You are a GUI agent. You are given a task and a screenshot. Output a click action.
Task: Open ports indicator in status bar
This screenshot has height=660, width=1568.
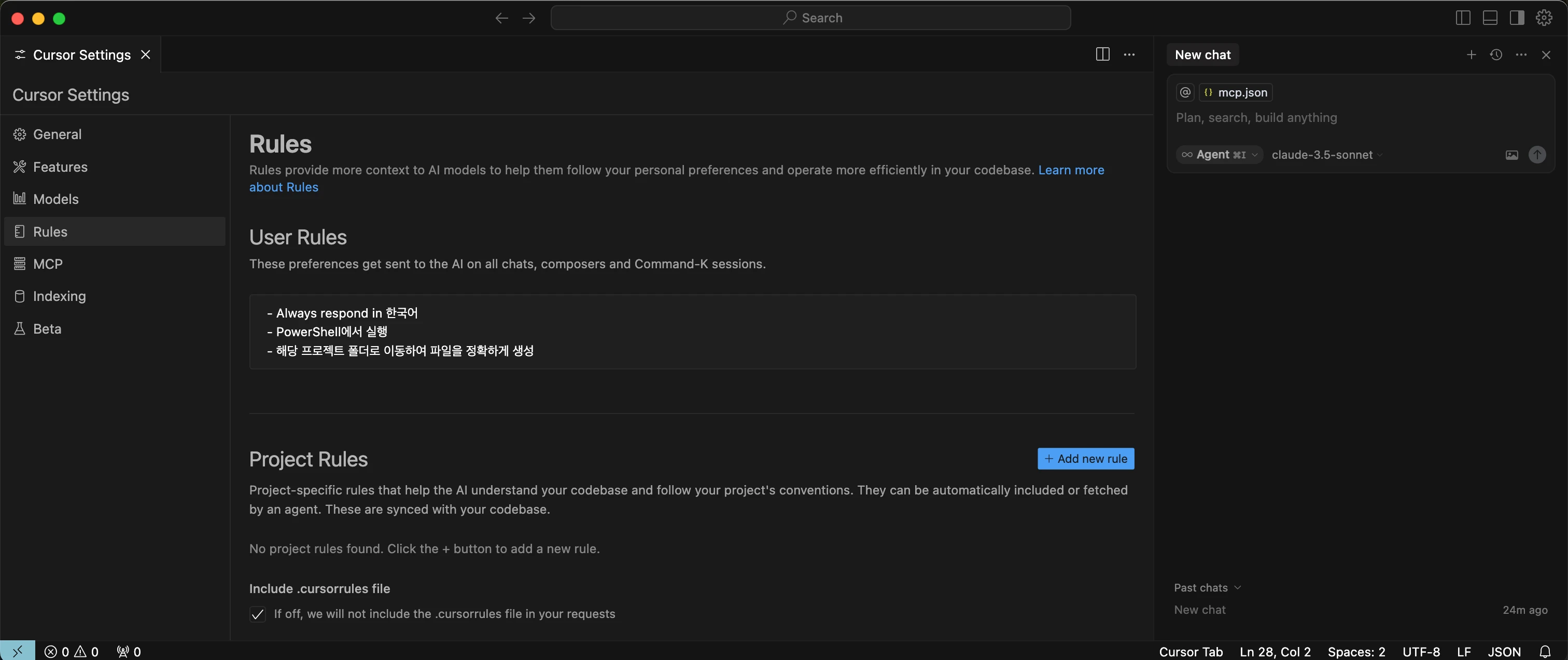(129, 652)
